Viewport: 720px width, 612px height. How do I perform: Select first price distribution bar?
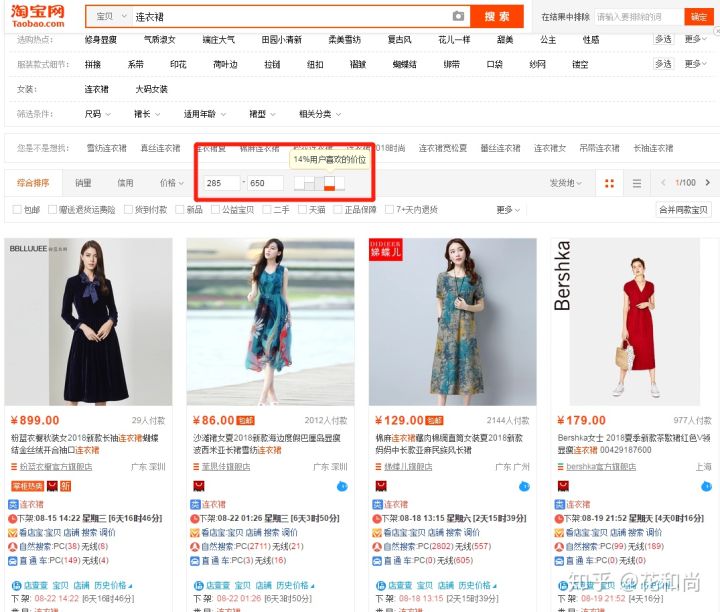point(299,183)
